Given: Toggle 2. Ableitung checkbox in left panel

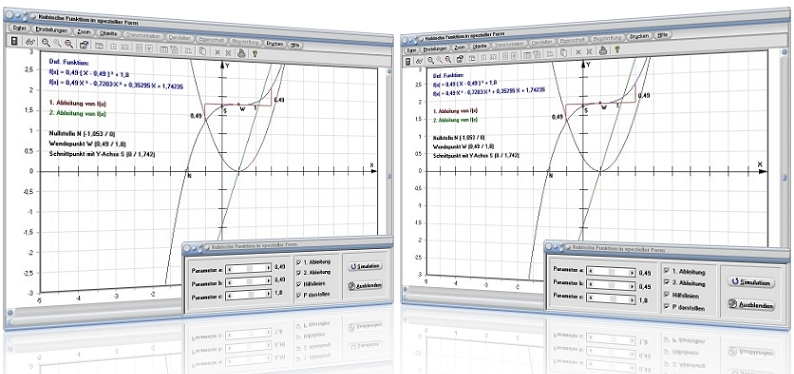Looking at the screenshot, I should click(x=298, y=272).
